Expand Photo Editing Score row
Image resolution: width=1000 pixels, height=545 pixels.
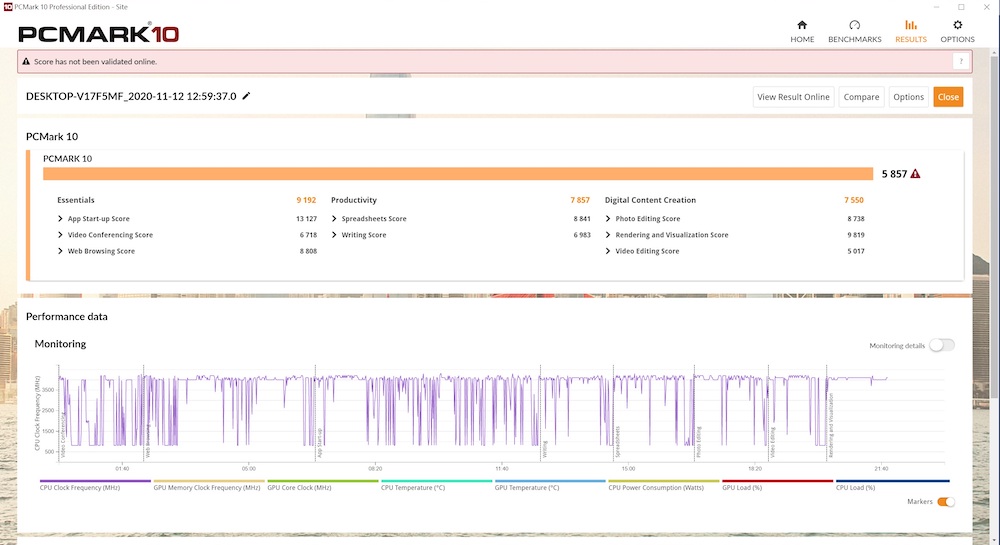(609, 219)
